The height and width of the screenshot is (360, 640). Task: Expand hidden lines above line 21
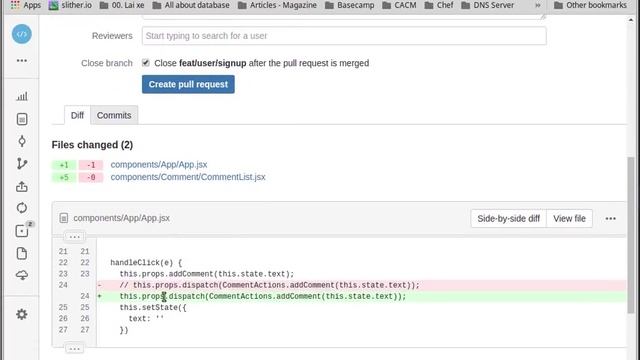[x=74, y=237]
